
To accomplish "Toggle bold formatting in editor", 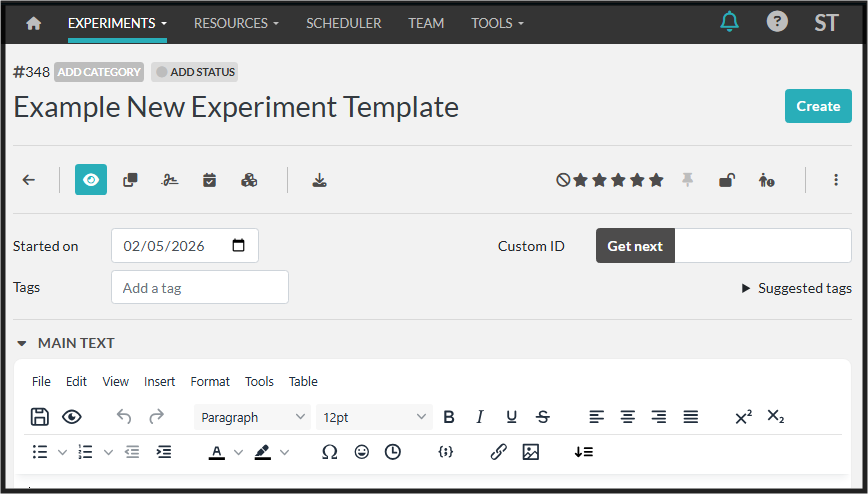I will (449, 417).
